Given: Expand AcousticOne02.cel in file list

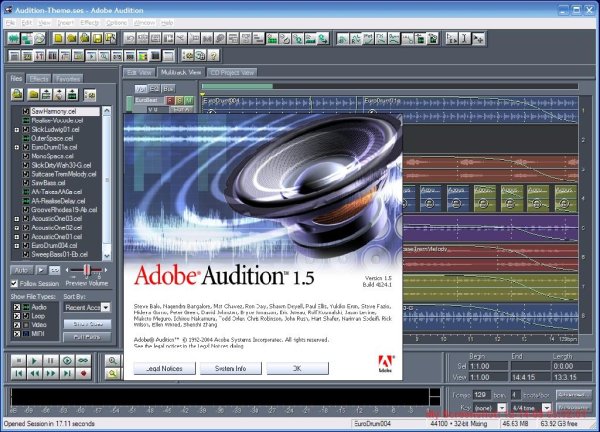Looking at the screenshot, I should [x=16, y=228].
